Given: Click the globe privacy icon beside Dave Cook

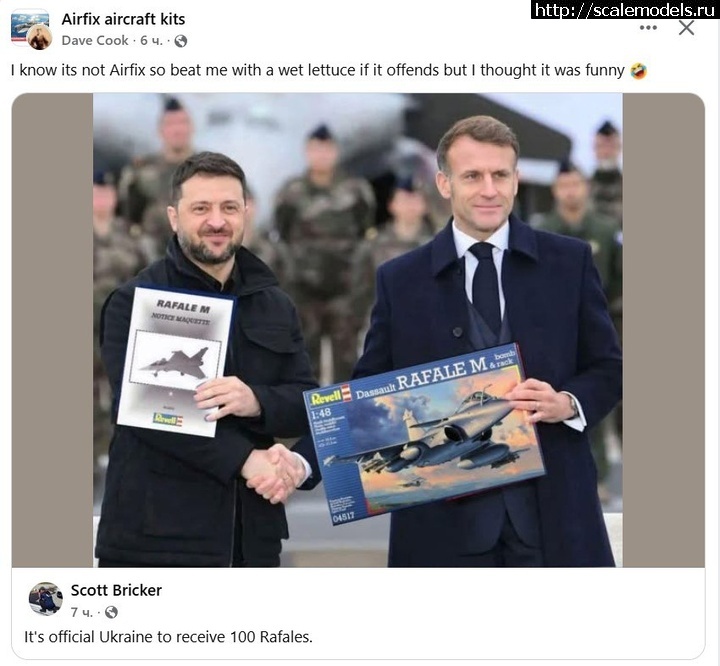Looking at the screenshot, I should [x=181, y=41].
